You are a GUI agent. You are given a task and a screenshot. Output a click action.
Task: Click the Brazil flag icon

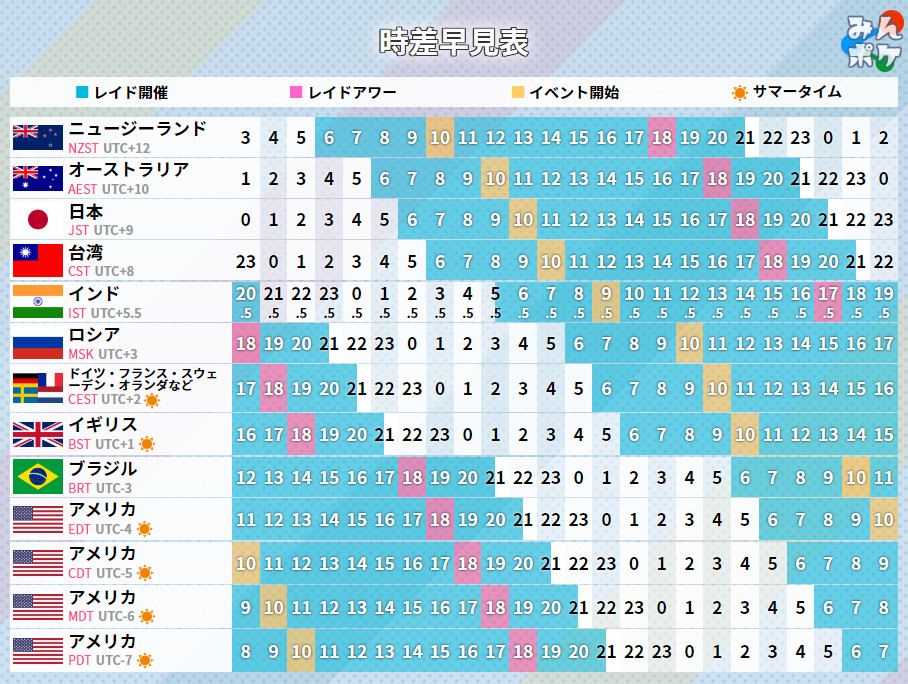coord(38,477)
